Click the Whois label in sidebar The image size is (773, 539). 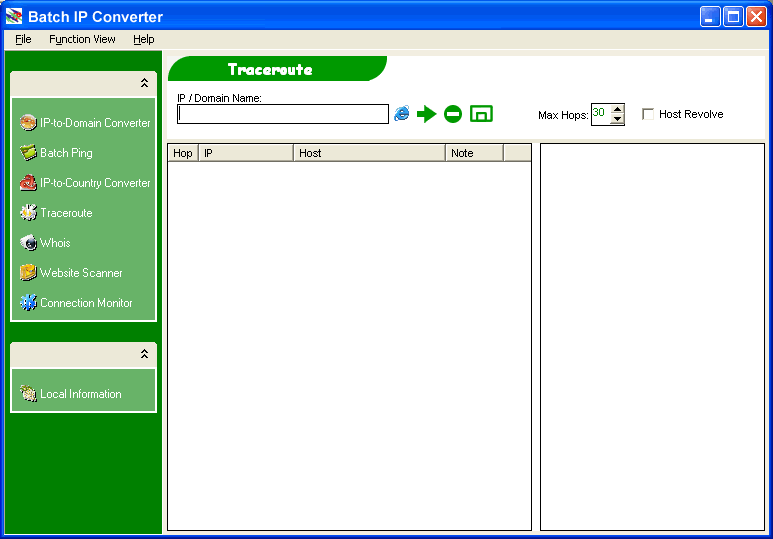tap(55, 243)
